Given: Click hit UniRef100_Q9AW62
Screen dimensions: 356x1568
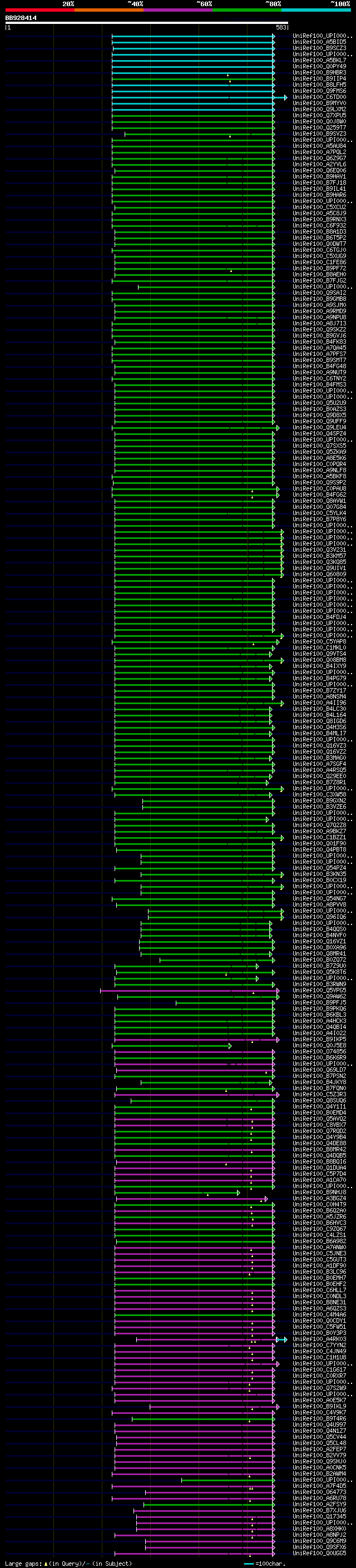Looking at the screenshot, I should point(319,997).
